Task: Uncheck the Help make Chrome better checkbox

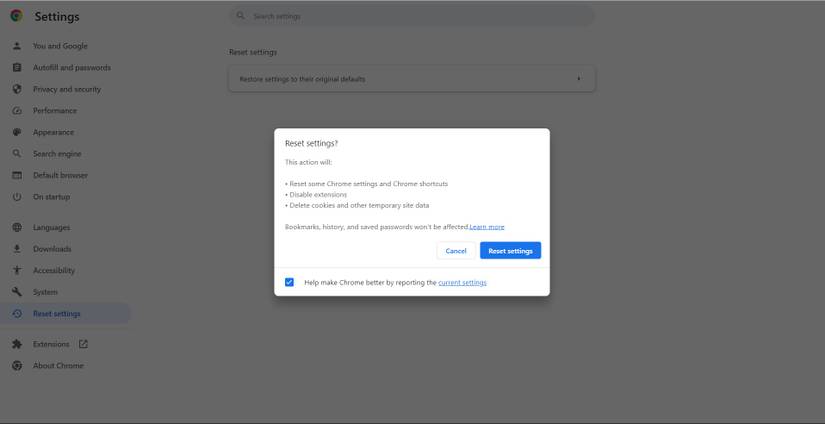Action: coord(289,282)
